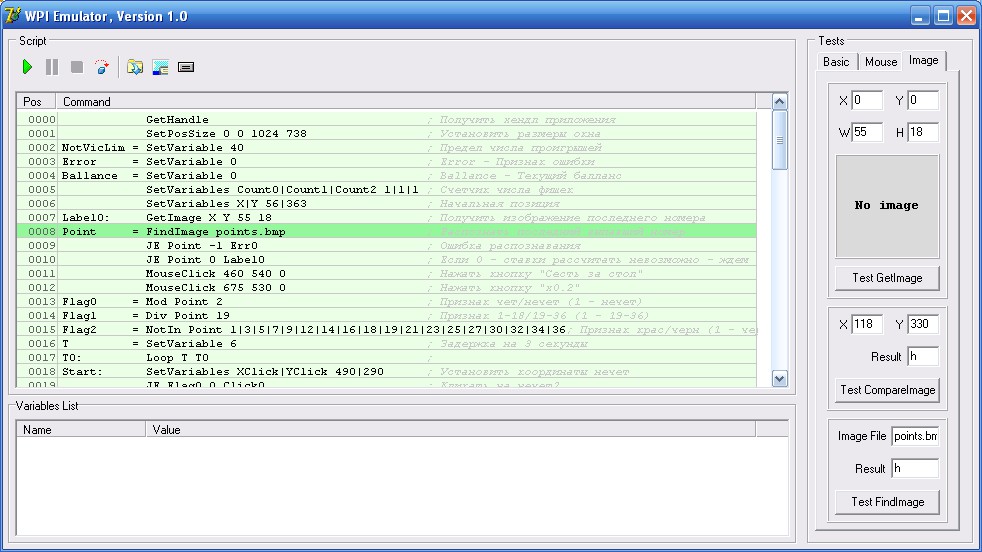Minimize the WPI Emulator window
Image resolution: width=982 pixels, height=552 pixels.
tap(919, 16)
